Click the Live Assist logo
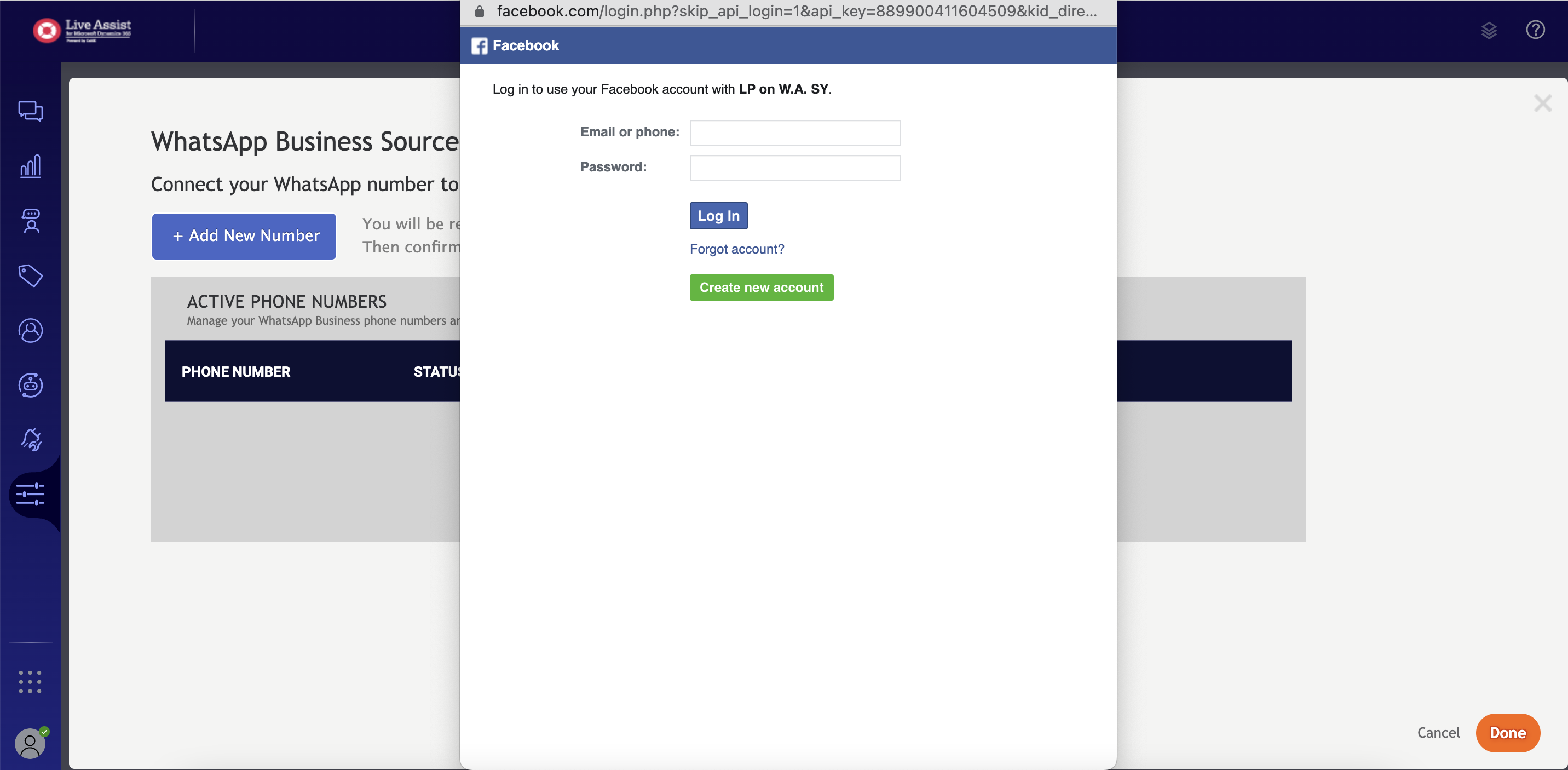The image size is (1568, 770). click(x=82, y=30)
